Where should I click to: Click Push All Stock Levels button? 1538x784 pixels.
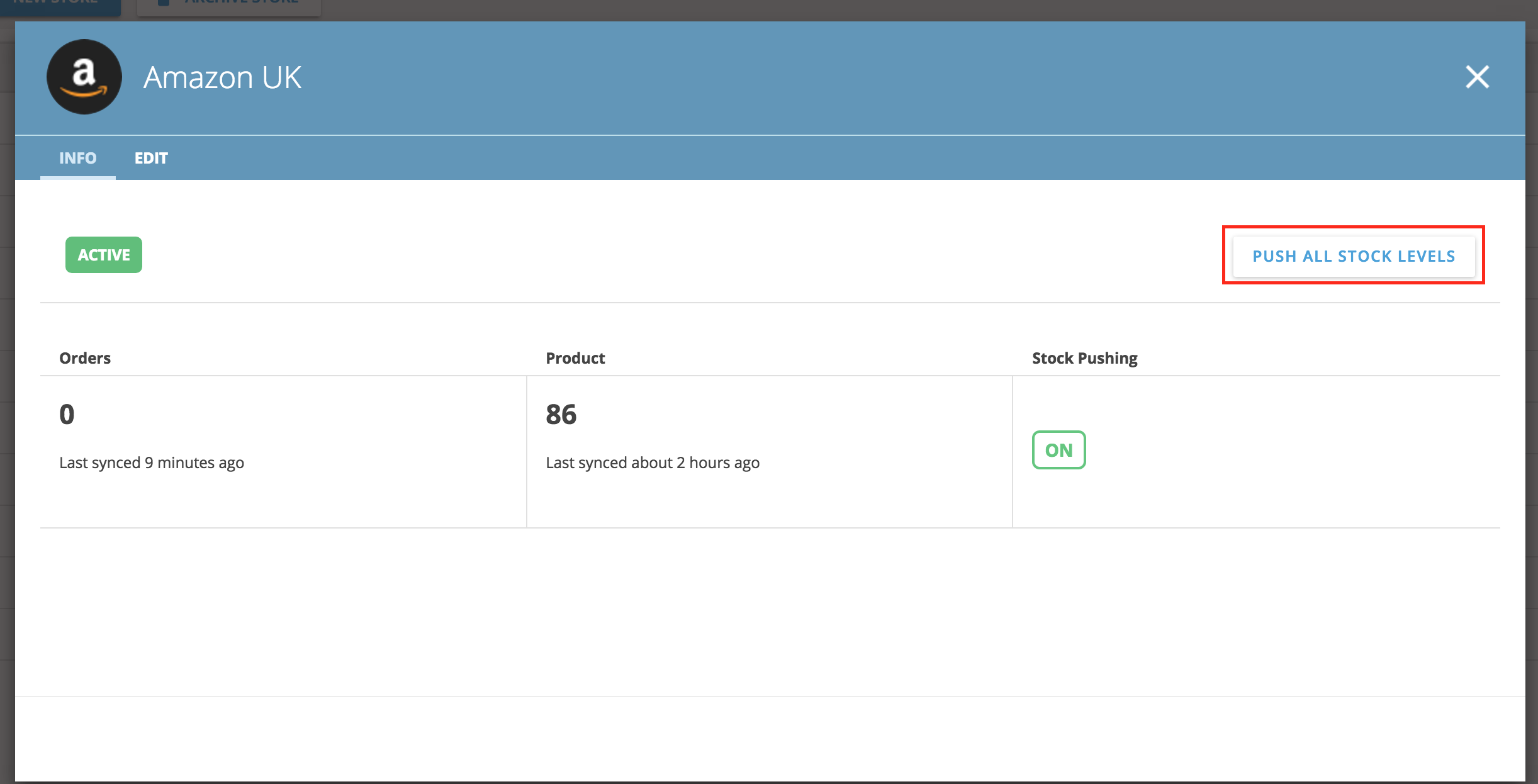click(1354, 256)
